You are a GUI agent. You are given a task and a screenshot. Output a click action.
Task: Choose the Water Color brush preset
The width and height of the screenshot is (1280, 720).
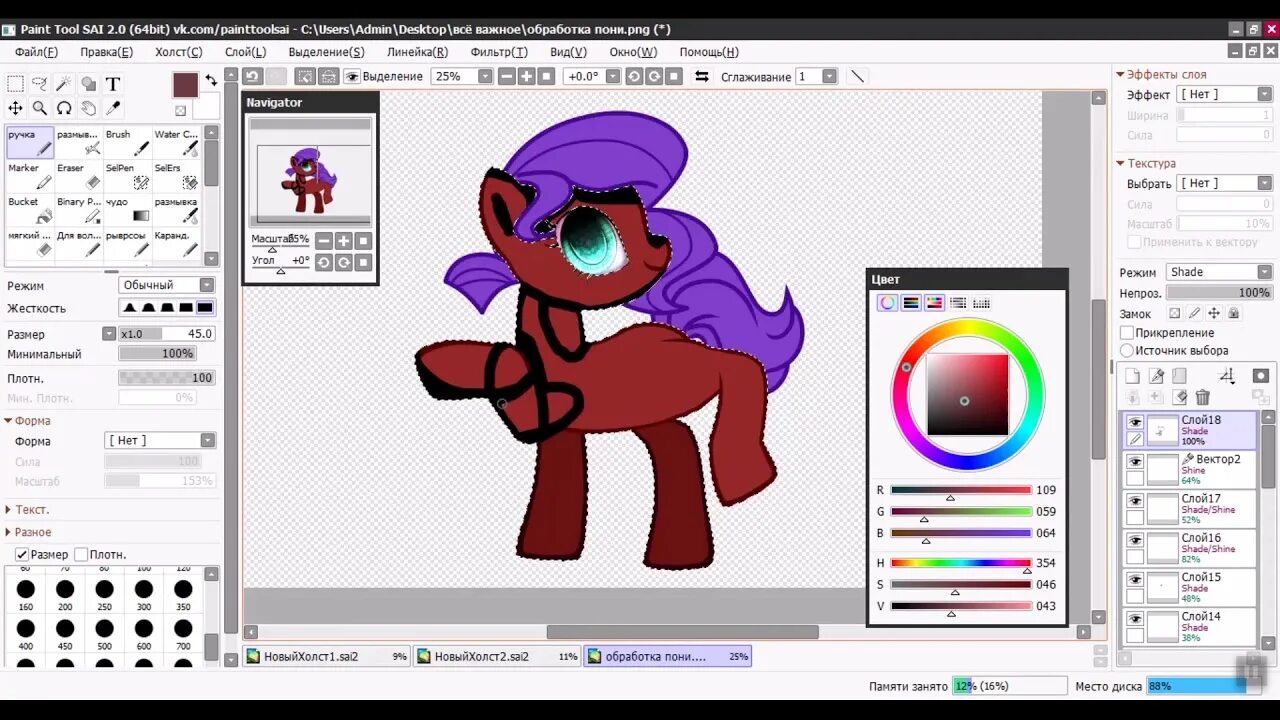(176, 142)
